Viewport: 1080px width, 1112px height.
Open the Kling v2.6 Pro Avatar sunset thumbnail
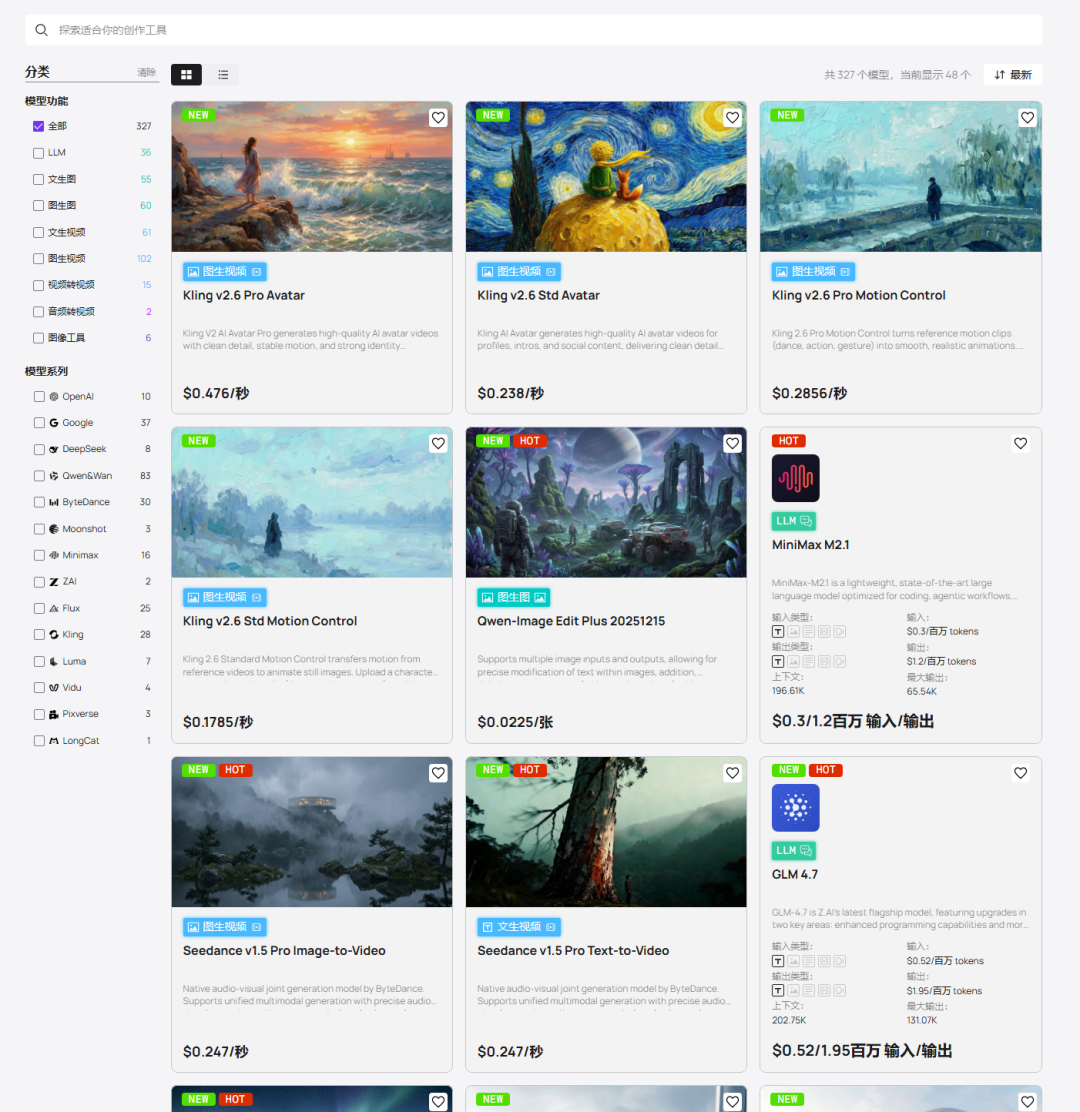(312, 177)
